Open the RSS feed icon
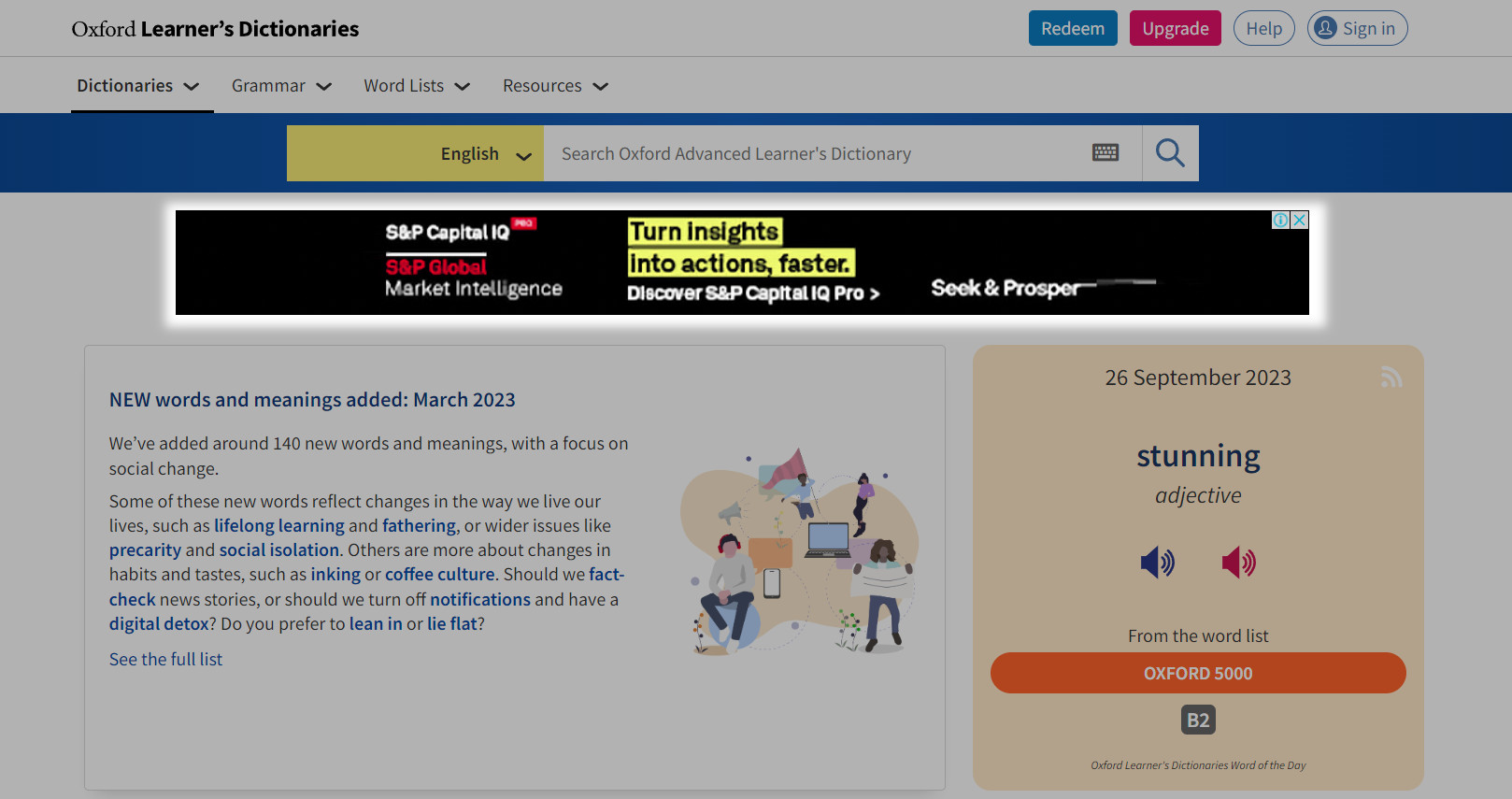Image resolution: width=1512 pixels, height=799 pixels. (x=1391, y=377)
